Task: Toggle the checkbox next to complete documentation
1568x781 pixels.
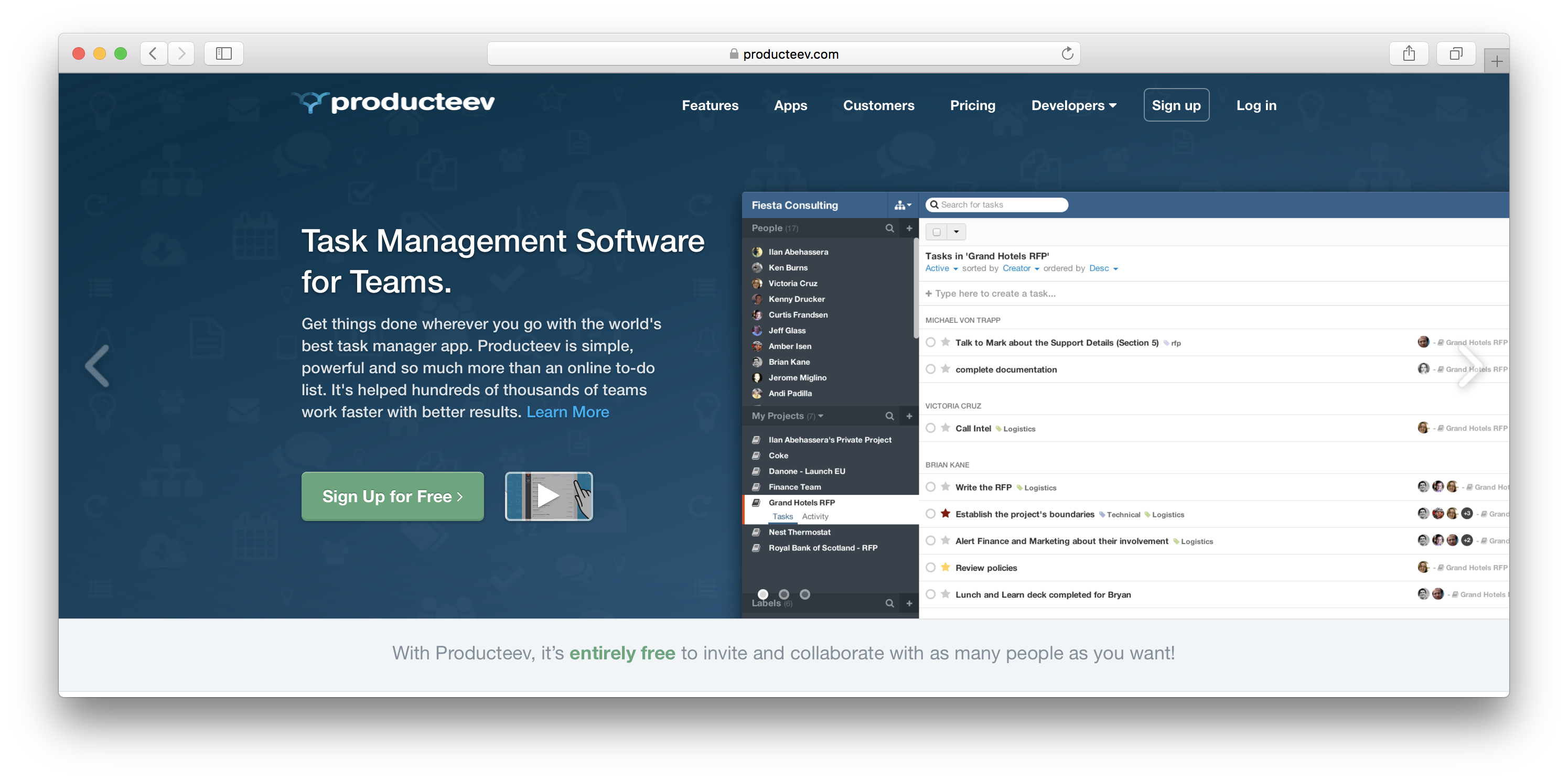Action: [929, 369]
